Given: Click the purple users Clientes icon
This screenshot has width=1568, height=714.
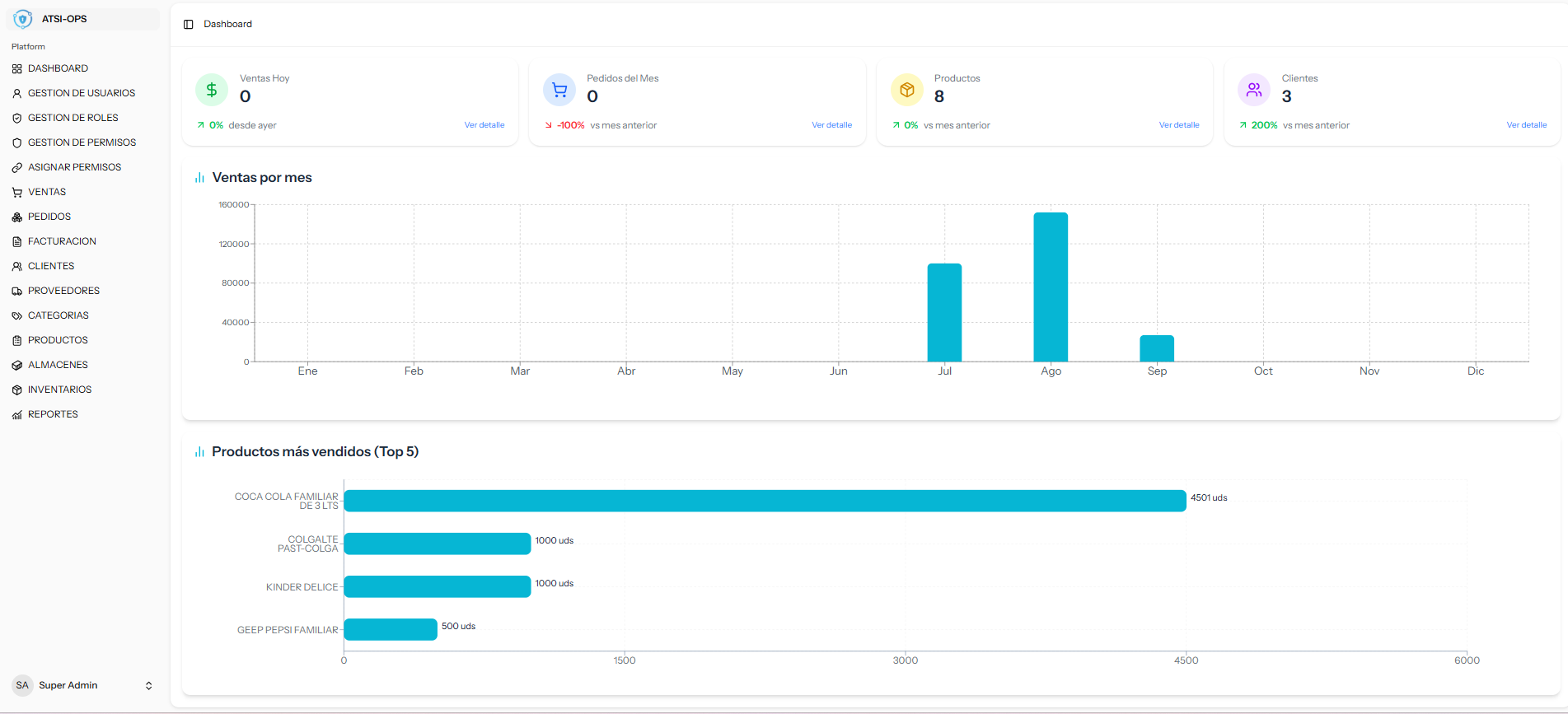Looking at the screenshot, I should click(x=1254, y=90).
